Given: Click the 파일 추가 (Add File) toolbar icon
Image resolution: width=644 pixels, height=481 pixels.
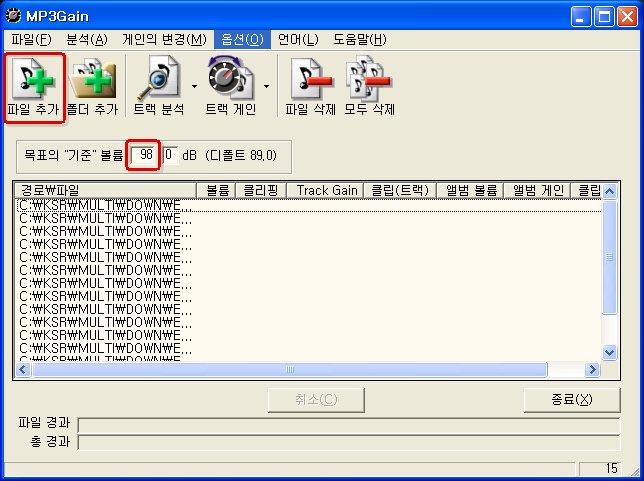Looking at the screenshot, I should tap(34, 87).
